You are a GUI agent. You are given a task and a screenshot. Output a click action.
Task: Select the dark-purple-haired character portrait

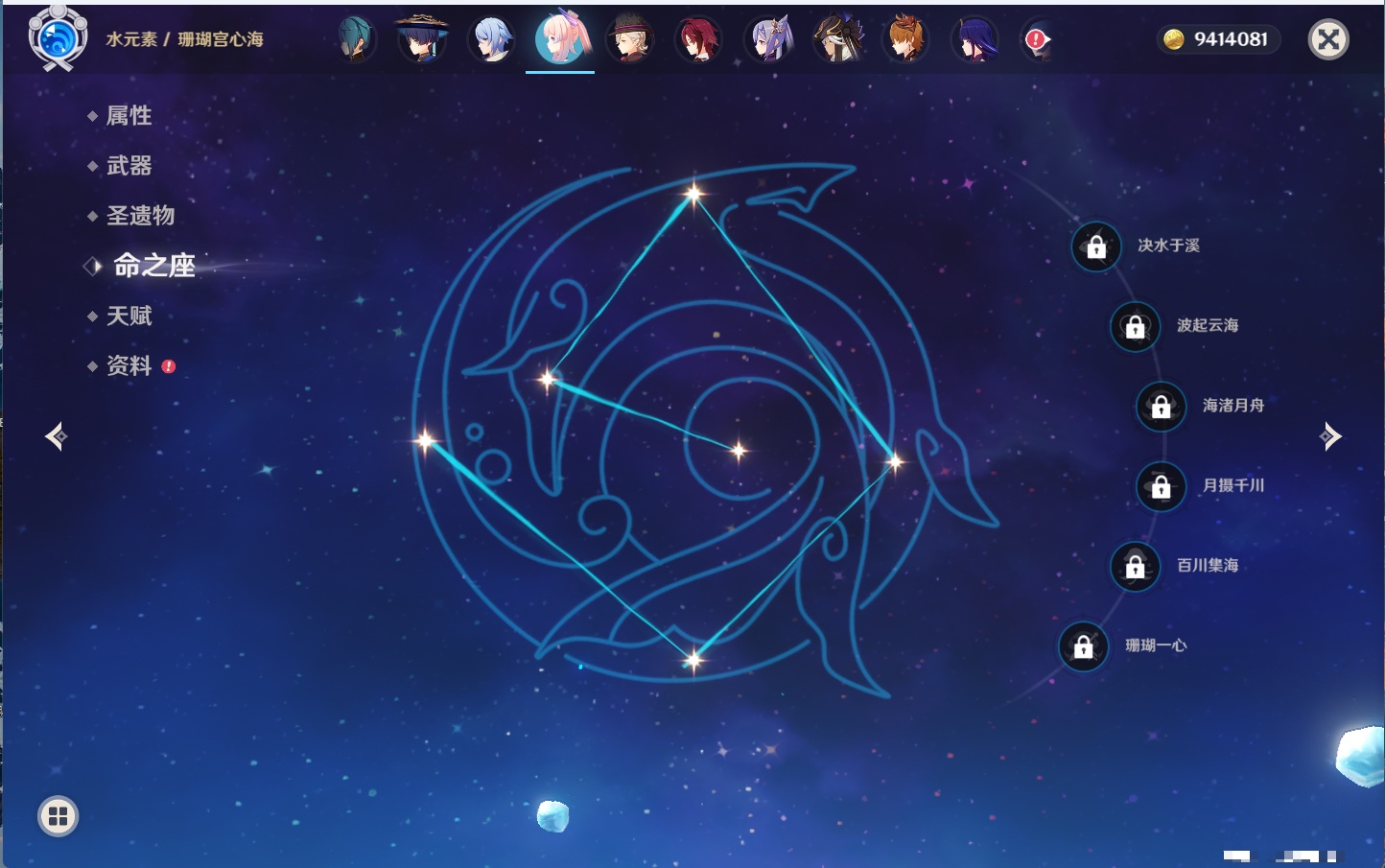pyautogui.click(x=974, y=39)
